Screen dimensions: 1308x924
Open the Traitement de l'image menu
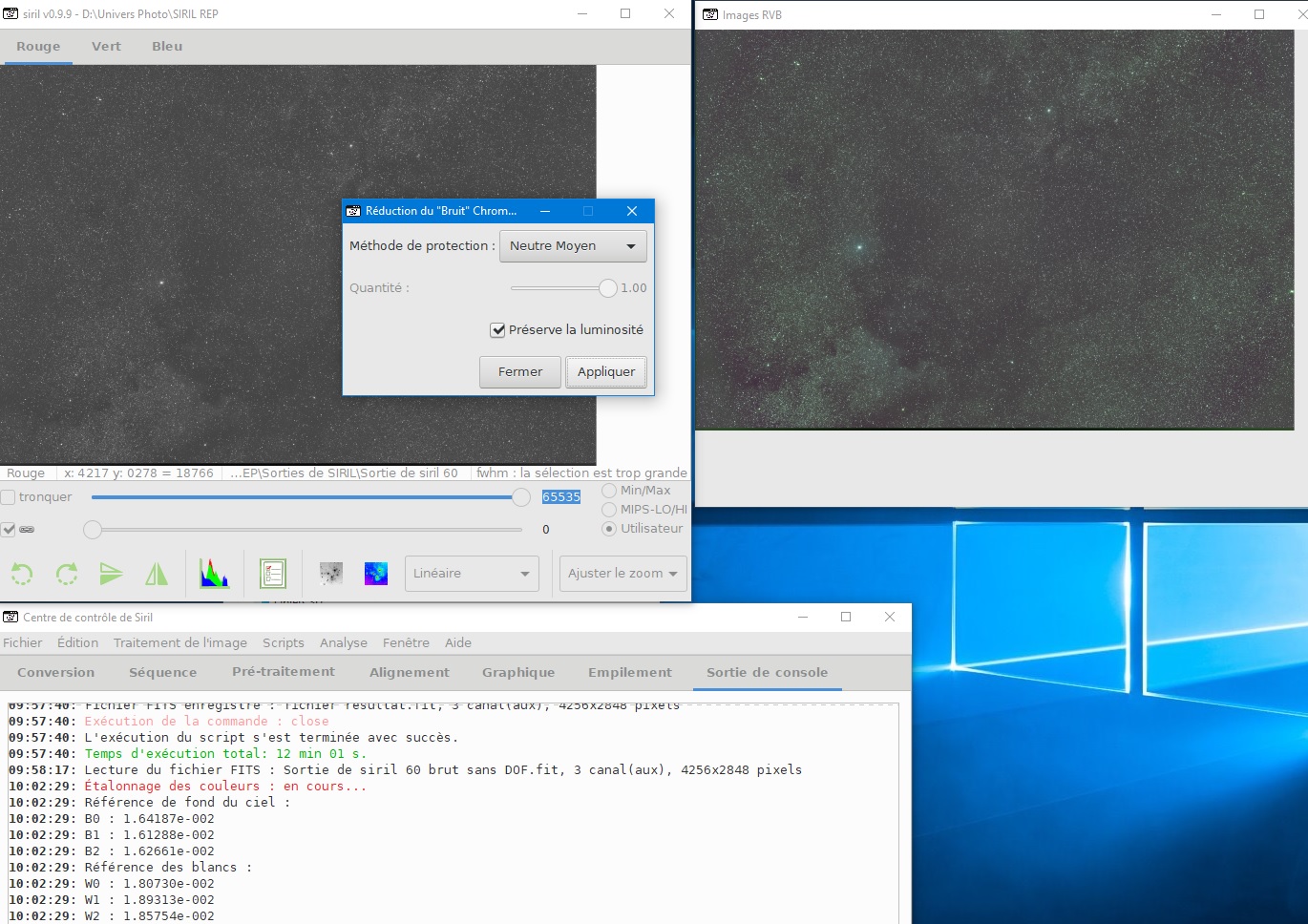pos(180,643)
